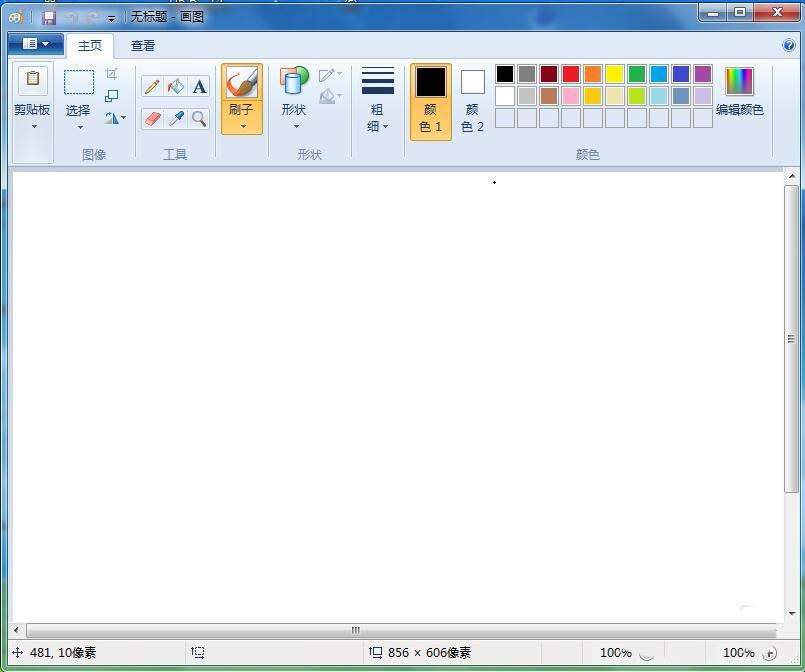
Task: Click the Save icon in quick access toolbar
Action: click(49, 18)
